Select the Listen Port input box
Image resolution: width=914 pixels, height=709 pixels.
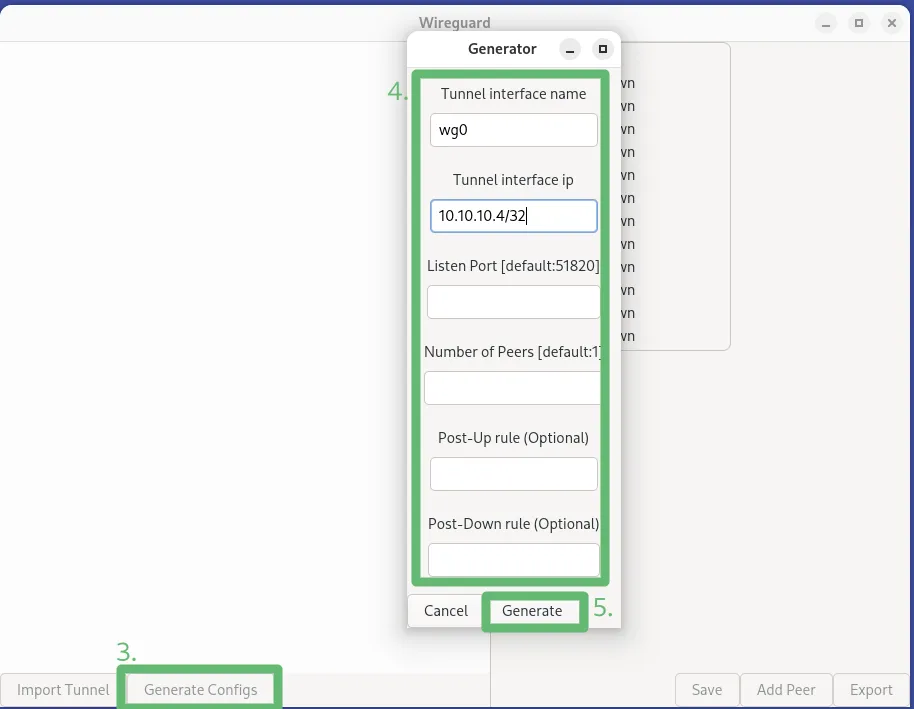pos(513,302)
